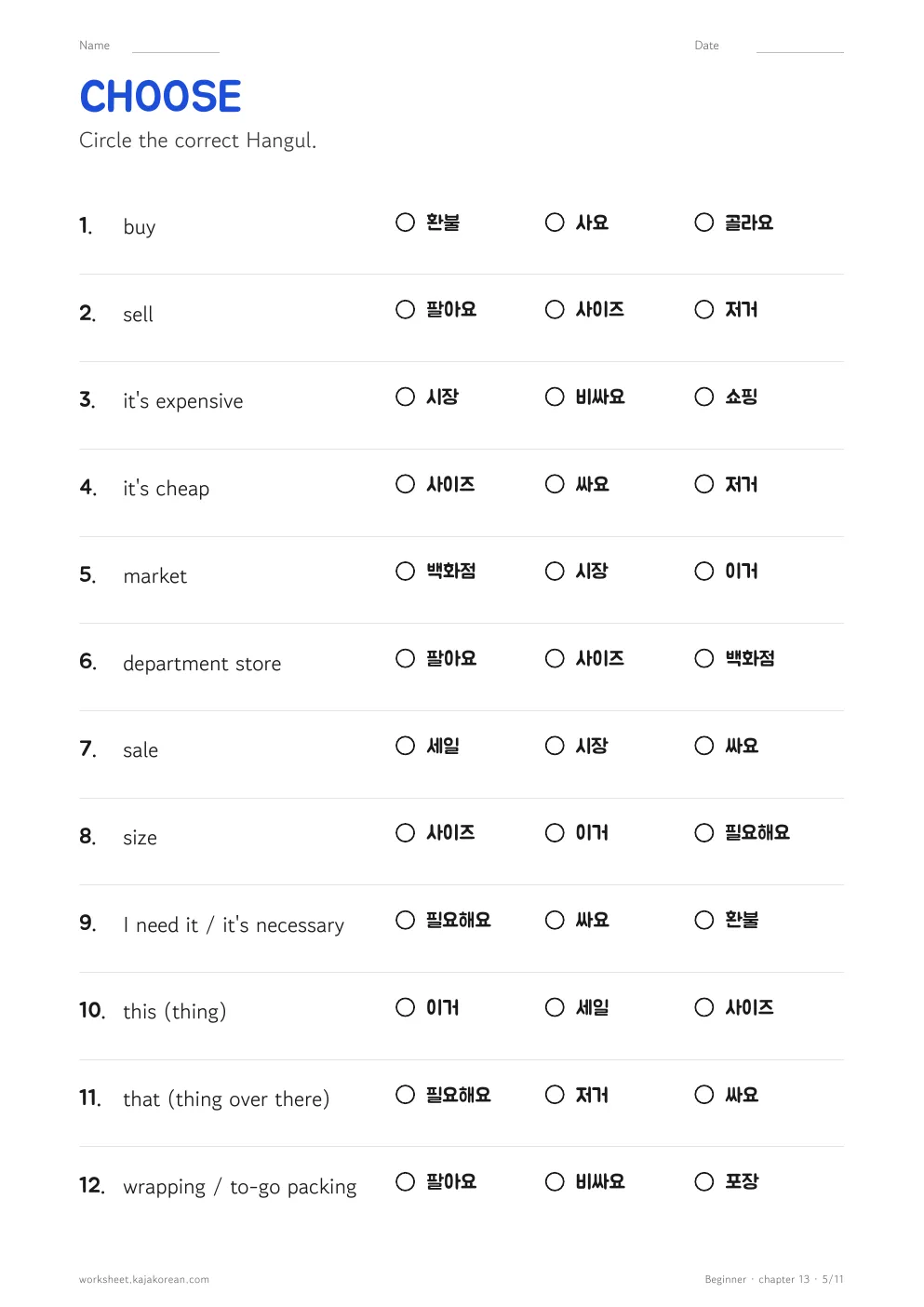Choose the 쇼핑 circle in question 3
Viewport: 924px width, 1307px height.
tap(704, 397)
